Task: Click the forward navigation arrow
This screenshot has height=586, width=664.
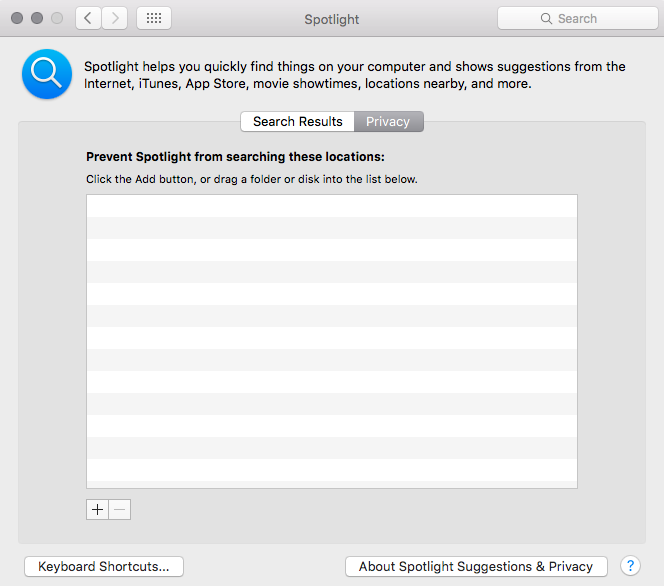Action: [x=115, y=18]
